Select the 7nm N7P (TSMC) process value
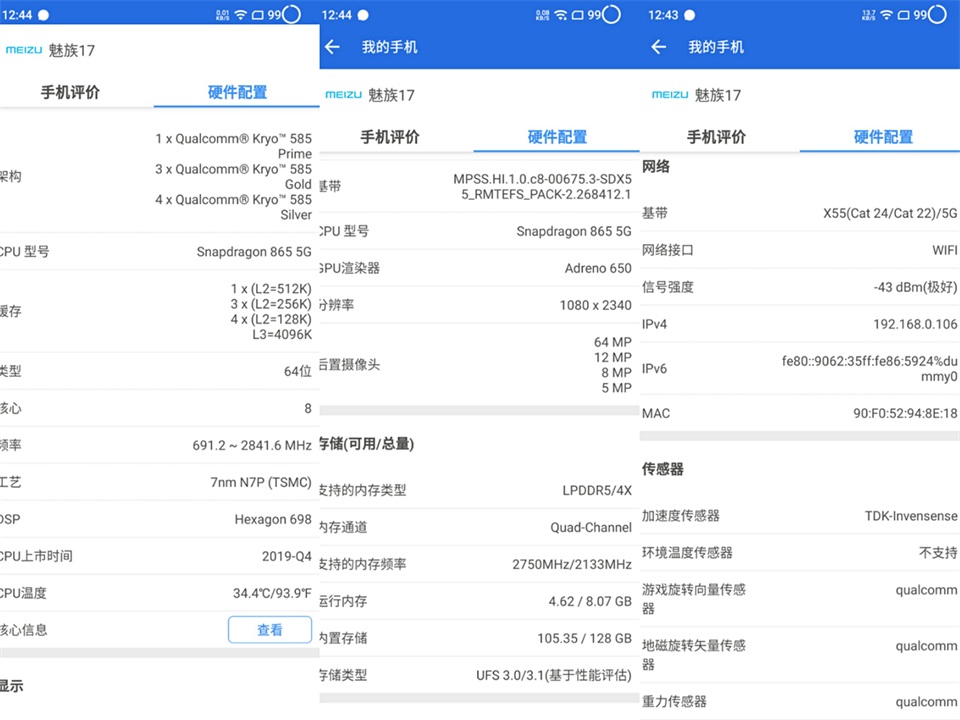The width and height of the screenshot is (960, 720). click(x=261, y=482)
